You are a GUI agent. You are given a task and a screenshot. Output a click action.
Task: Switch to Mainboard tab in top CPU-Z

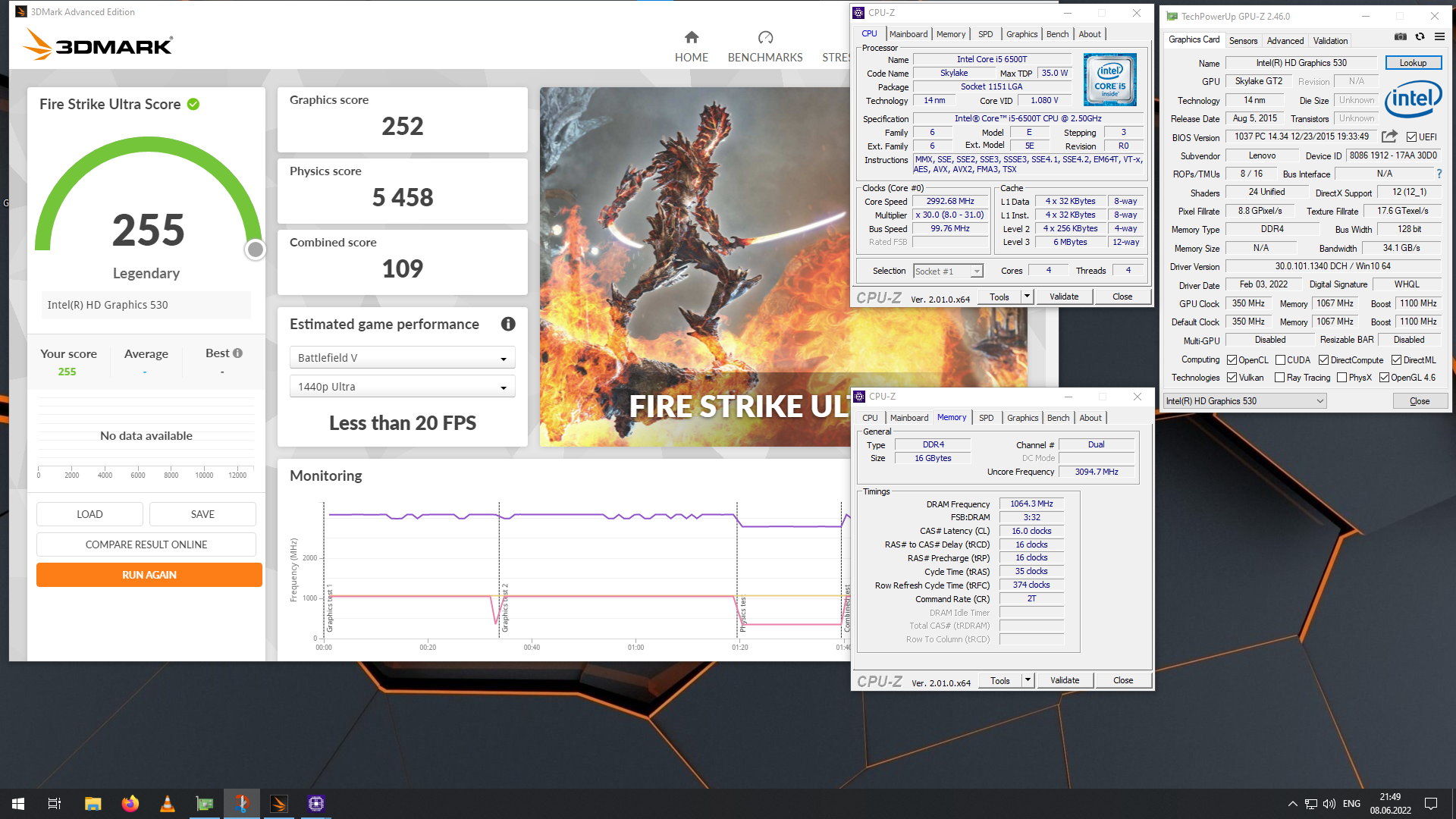click(x=908, y=34)
